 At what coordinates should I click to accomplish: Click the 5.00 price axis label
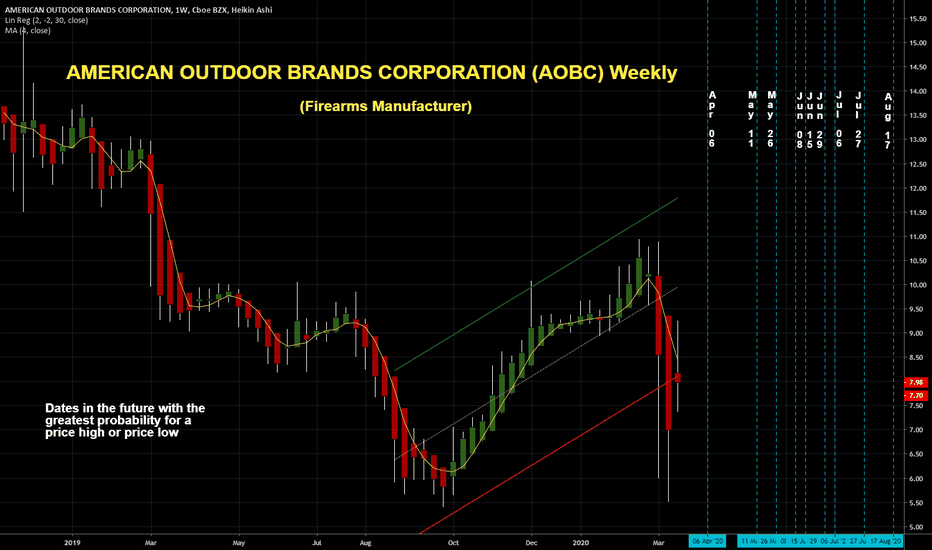919,527
